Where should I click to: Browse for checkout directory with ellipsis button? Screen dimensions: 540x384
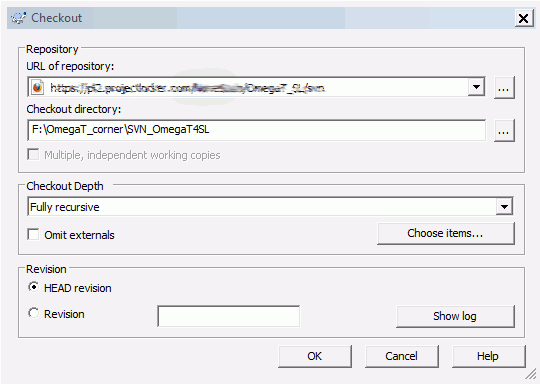(504, 131)
